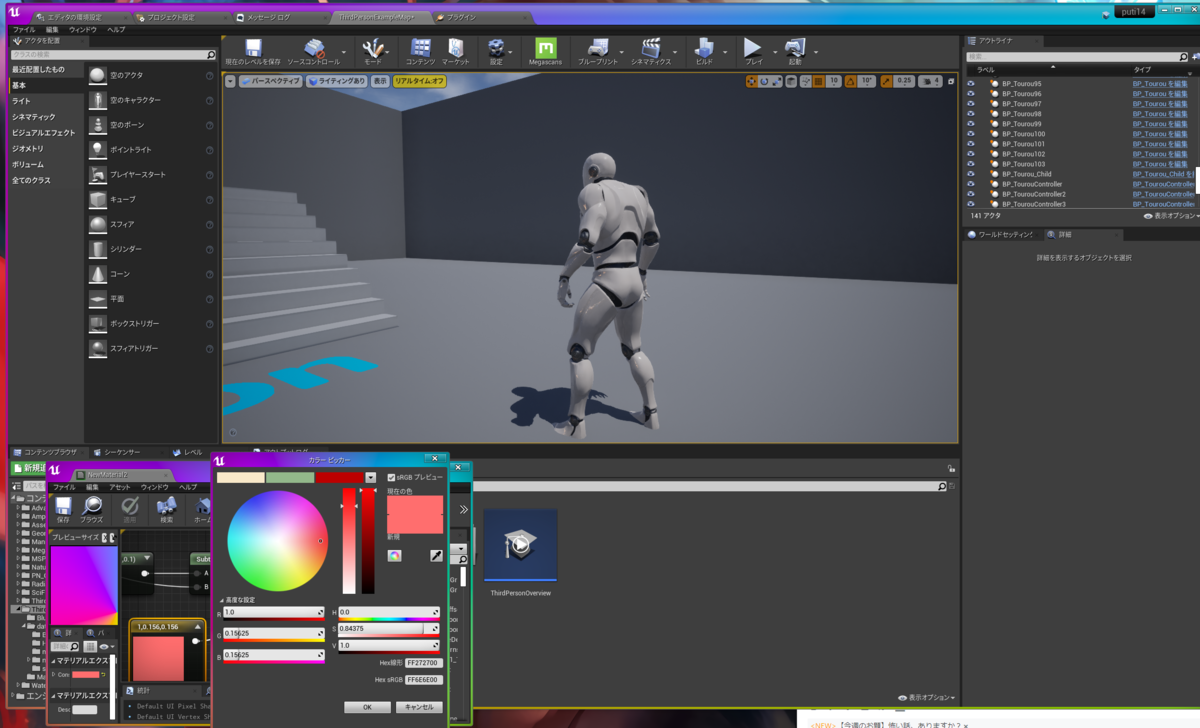1200x728 pixels.
Task: Toggle visibility of BP_Tourou_Child in outliner
Action: [x=970, y=174]
